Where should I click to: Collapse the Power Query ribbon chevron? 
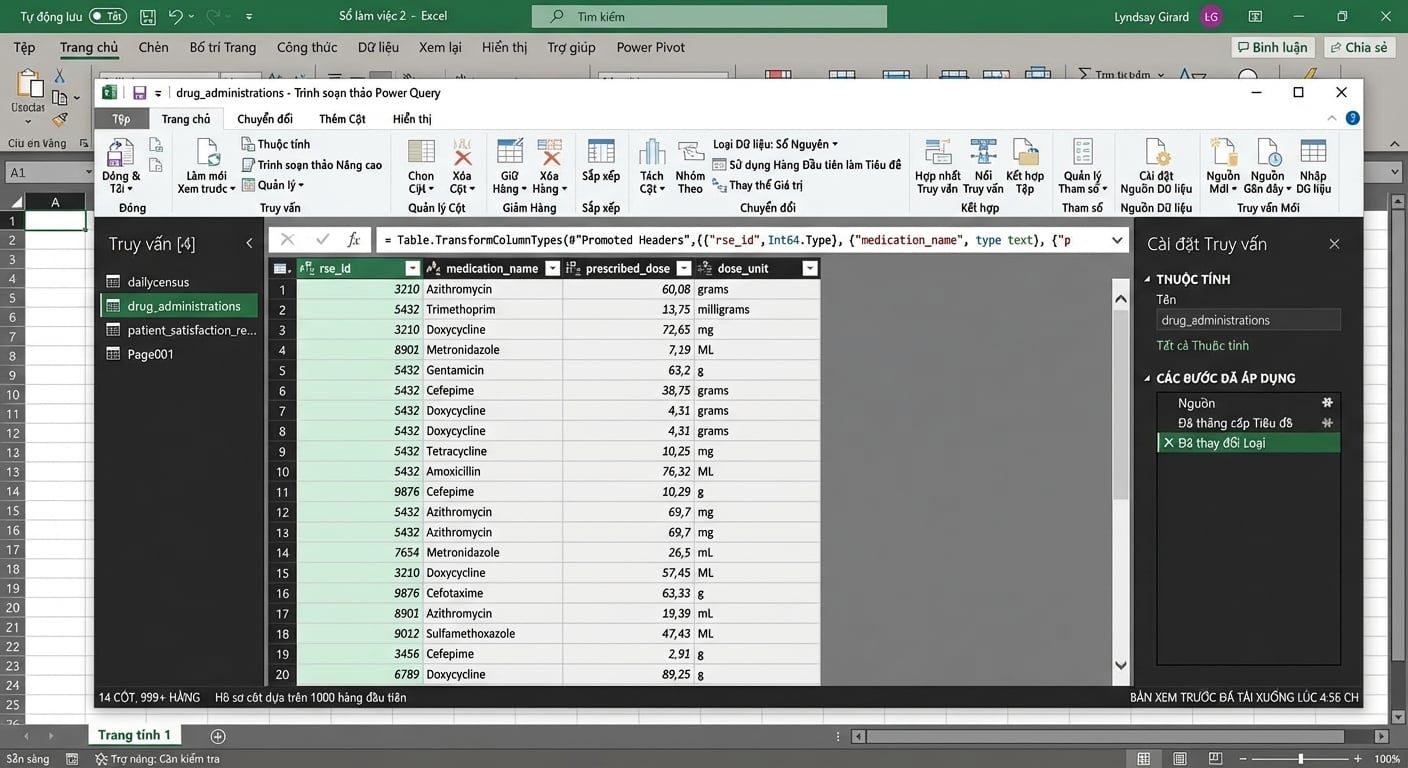click(x=1331, y=118)
